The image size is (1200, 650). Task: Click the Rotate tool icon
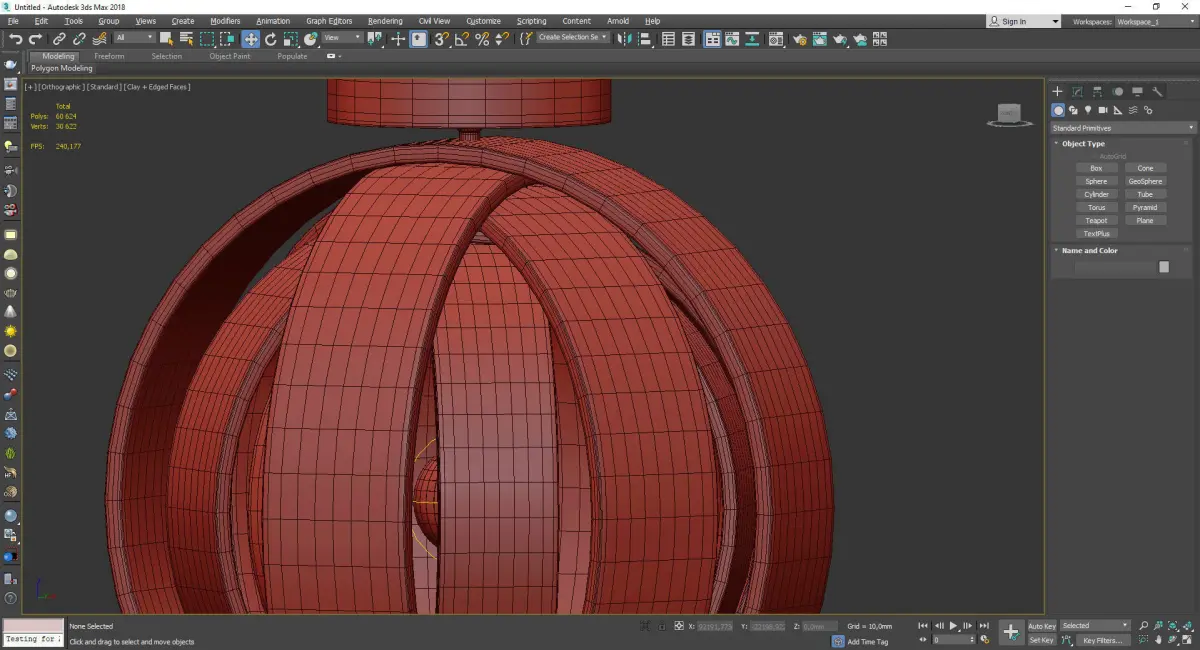(270, 39)
